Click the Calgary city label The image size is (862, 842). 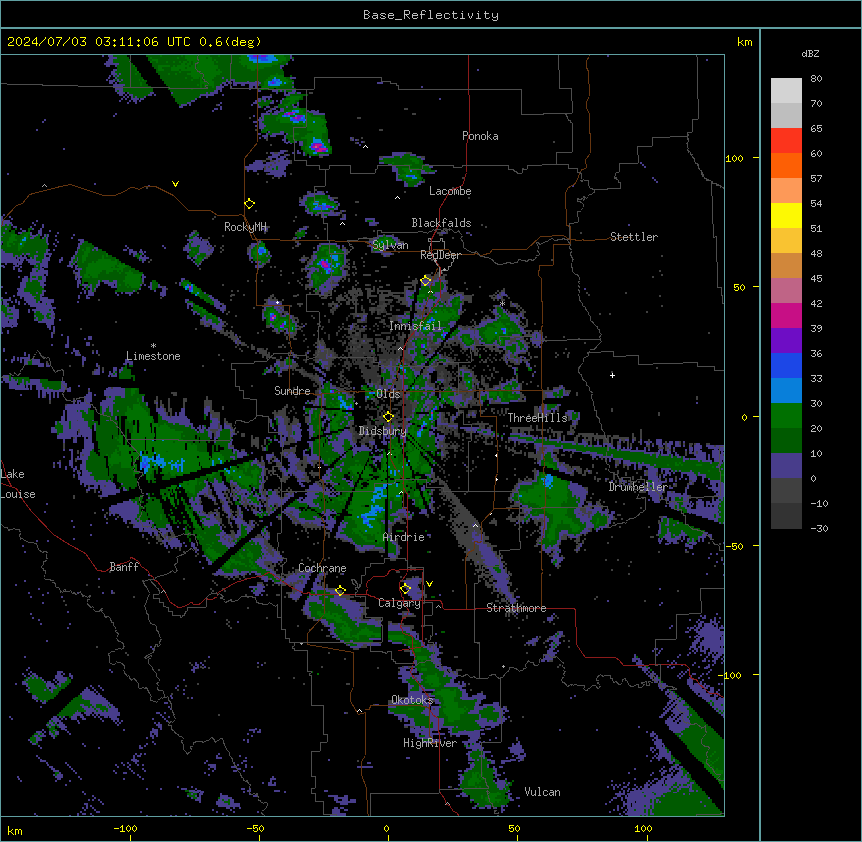[399, 603]
